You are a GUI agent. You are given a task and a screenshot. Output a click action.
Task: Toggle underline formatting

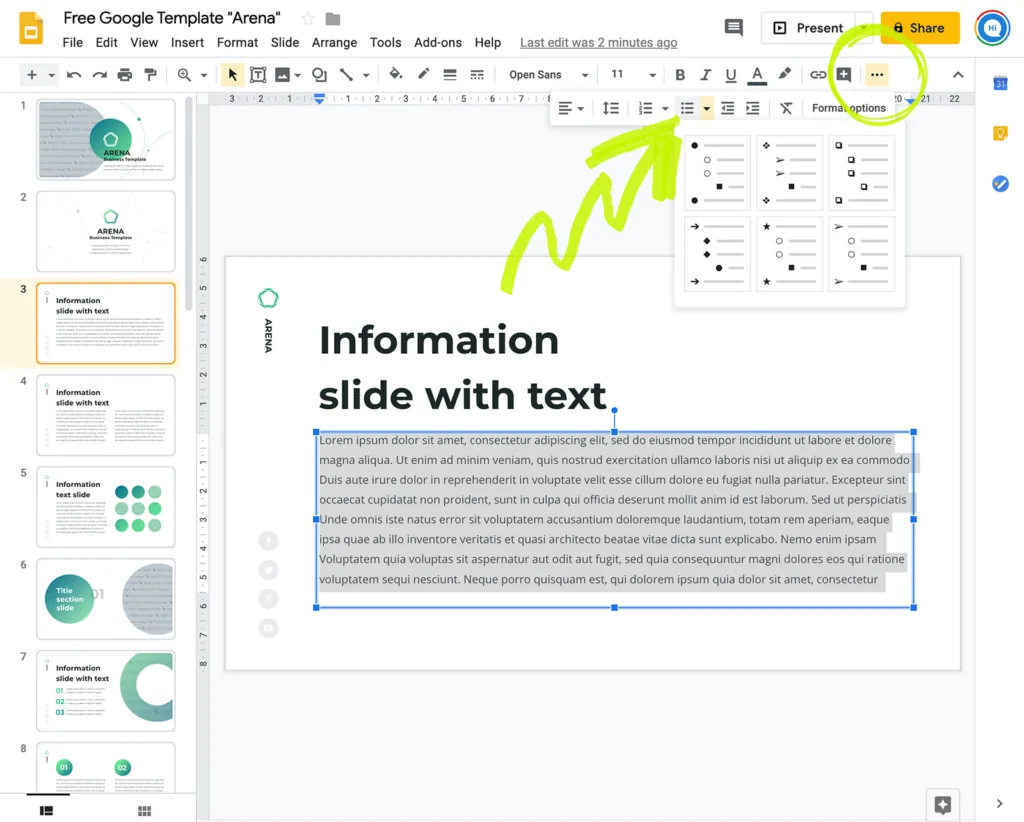tap(731, 75)
